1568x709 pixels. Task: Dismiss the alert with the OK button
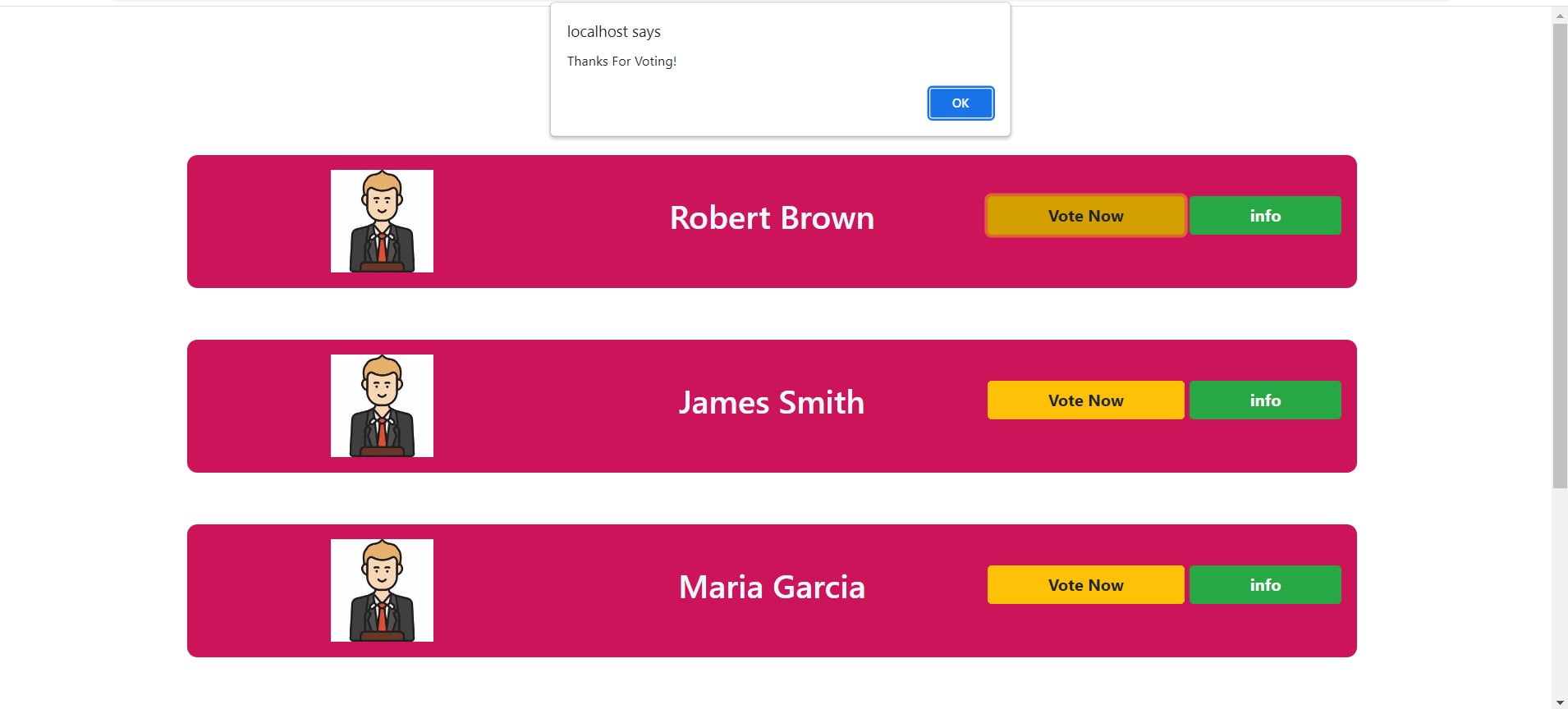(961, 103)
